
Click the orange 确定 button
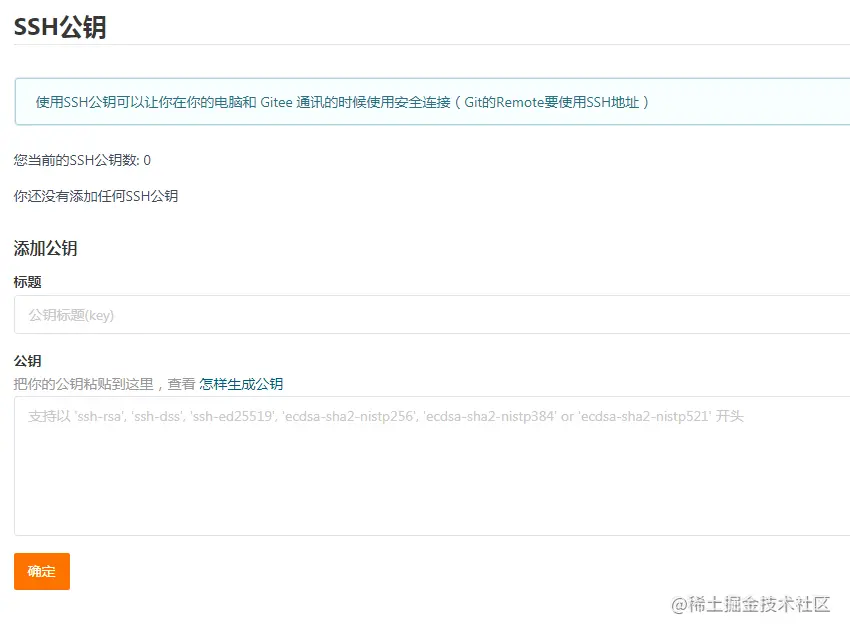click(42, 571)
